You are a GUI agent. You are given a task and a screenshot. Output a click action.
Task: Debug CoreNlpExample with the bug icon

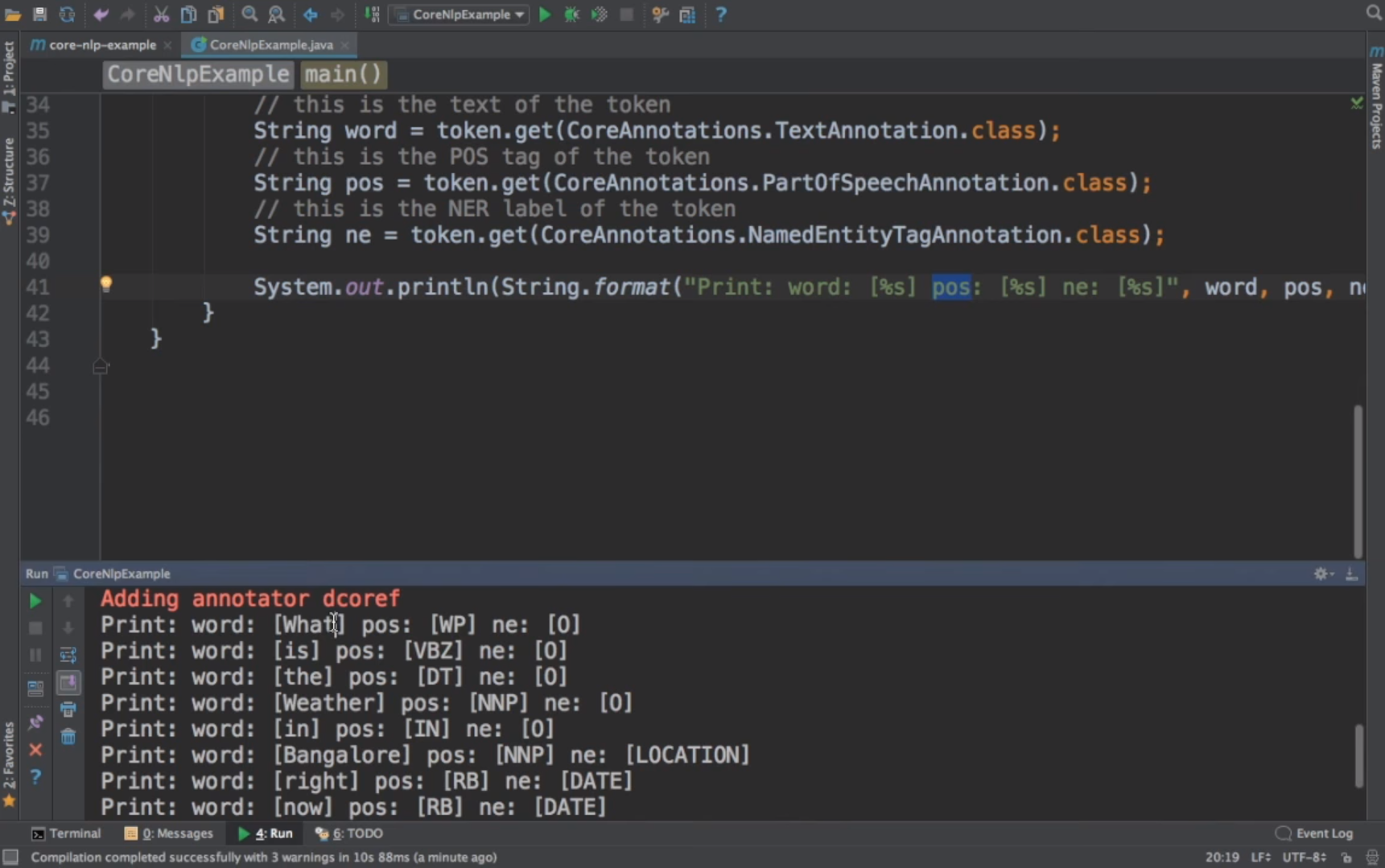(x=572, y=14)
